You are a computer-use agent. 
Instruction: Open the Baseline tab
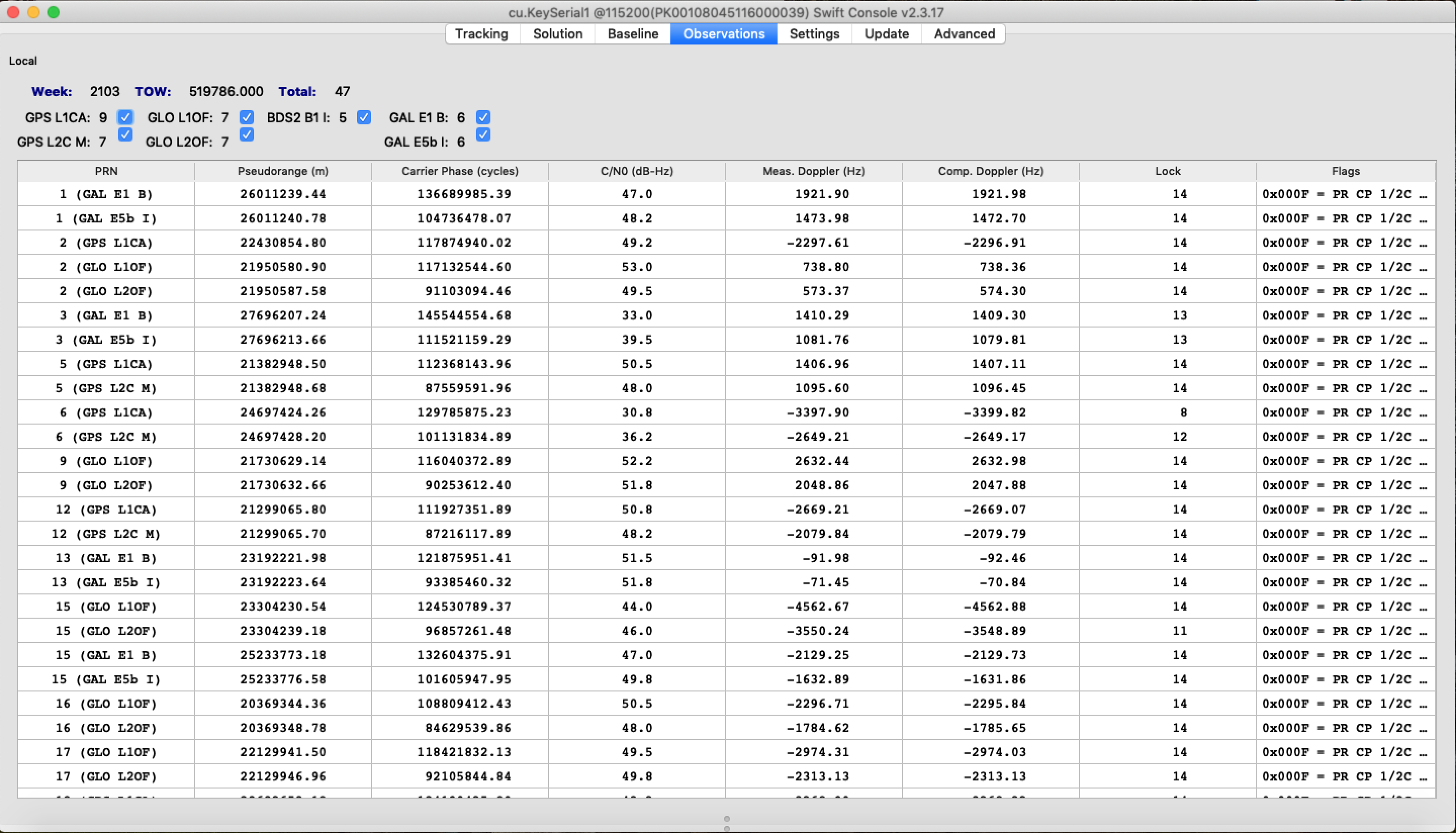(x=632, y=34)
